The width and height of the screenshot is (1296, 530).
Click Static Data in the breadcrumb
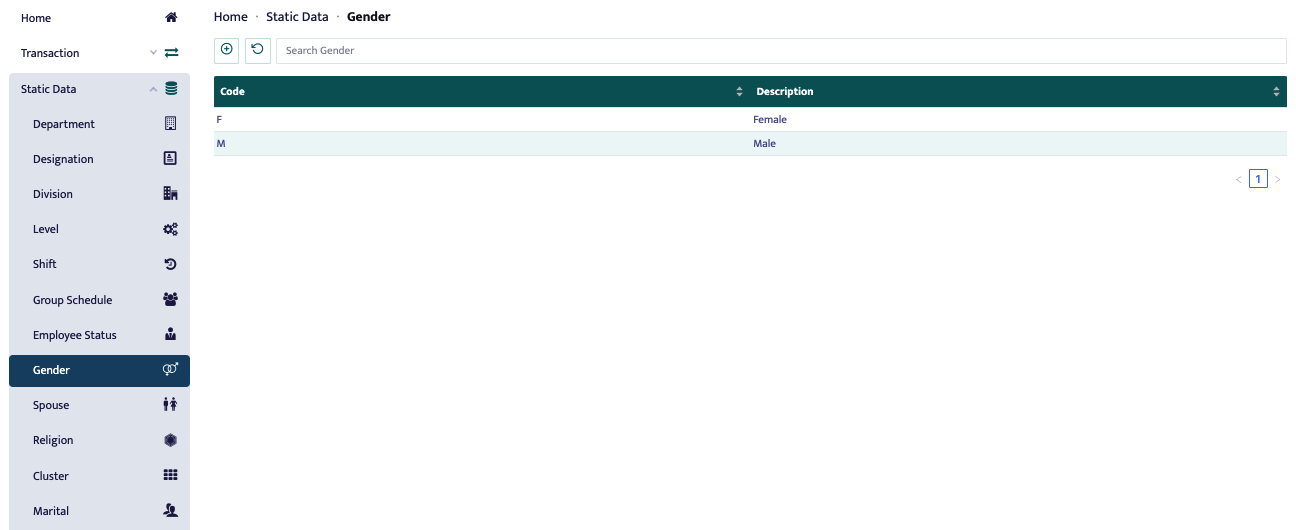(x=297, y=17)
